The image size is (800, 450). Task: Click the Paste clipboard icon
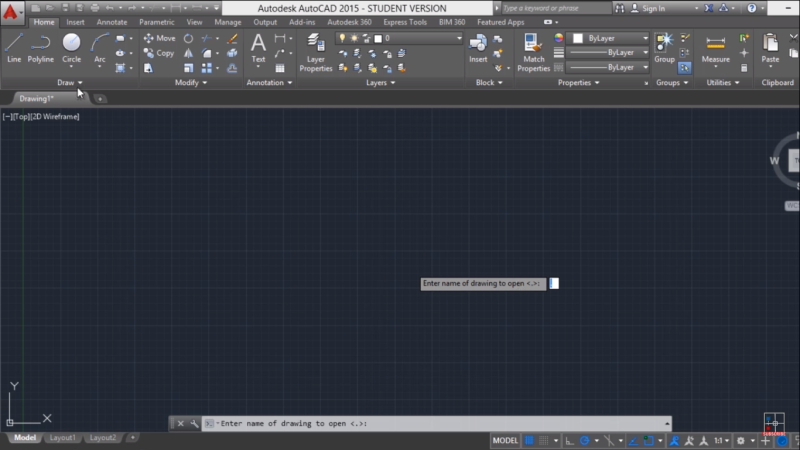point(770,48)
